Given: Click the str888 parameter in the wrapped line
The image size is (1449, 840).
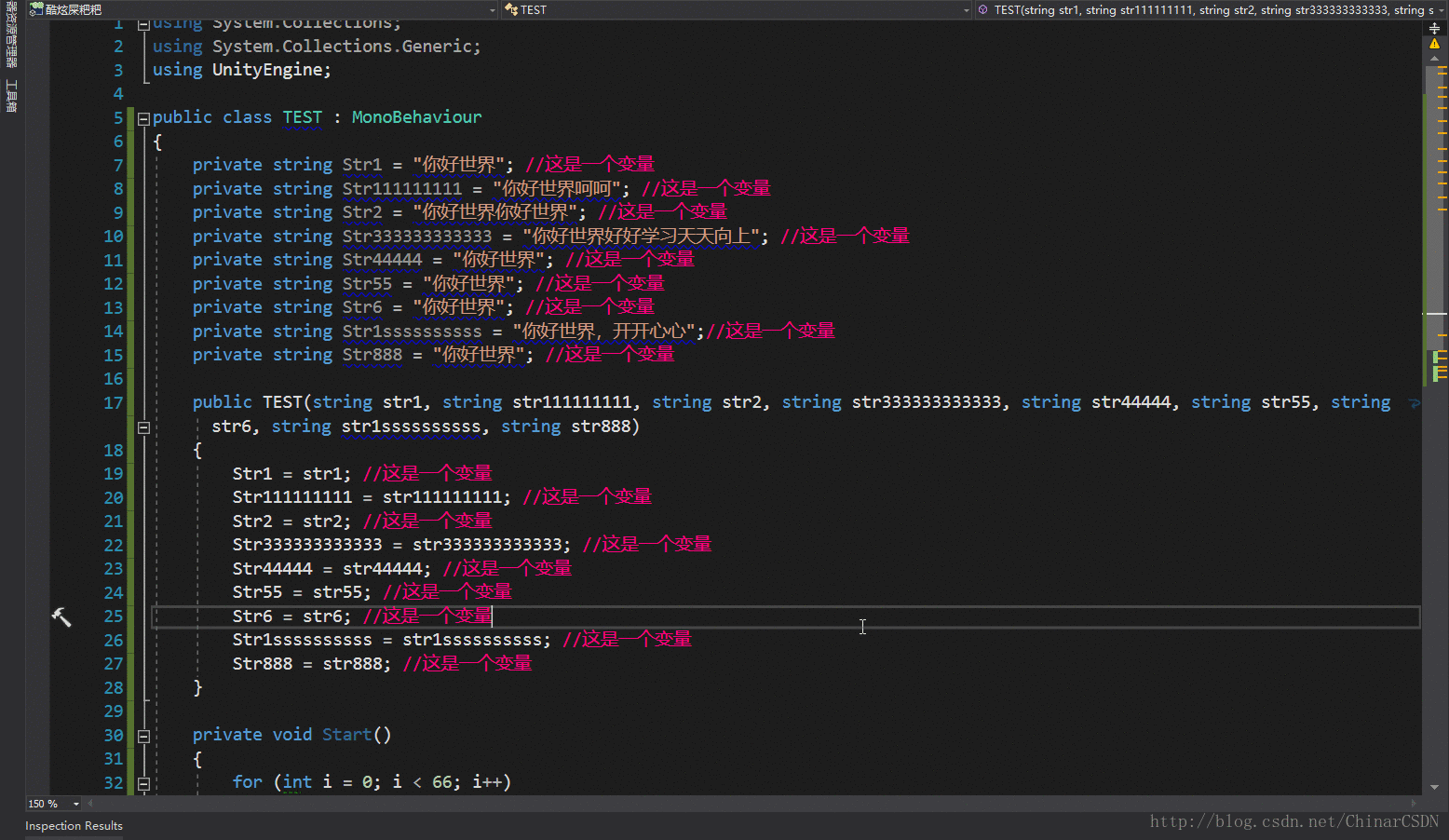Looking at the screenshot, I should [x=601, y=427].
